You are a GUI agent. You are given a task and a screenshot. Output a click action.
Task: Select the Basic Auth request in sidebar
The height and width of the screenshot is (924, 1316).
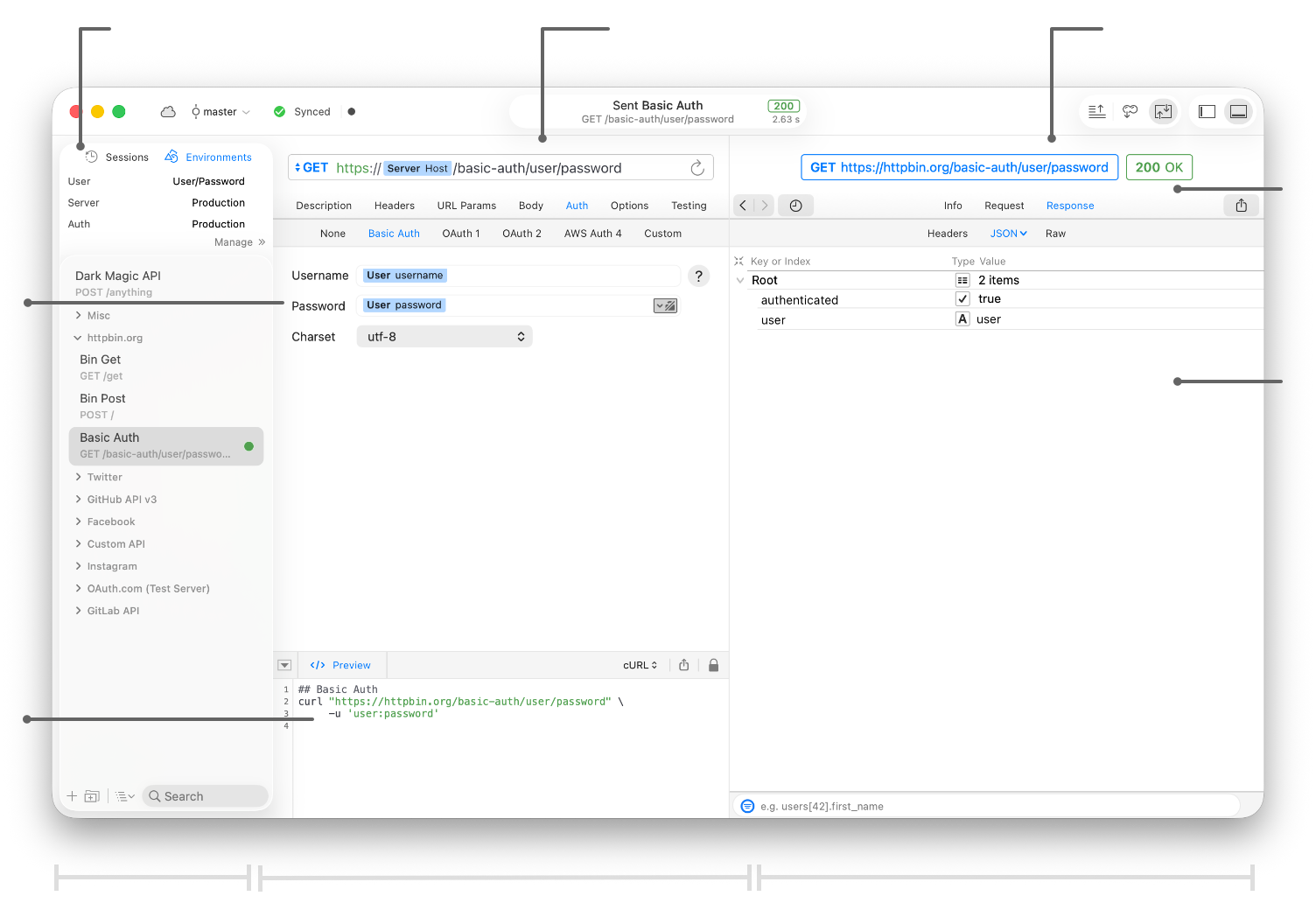pos(166,446)
